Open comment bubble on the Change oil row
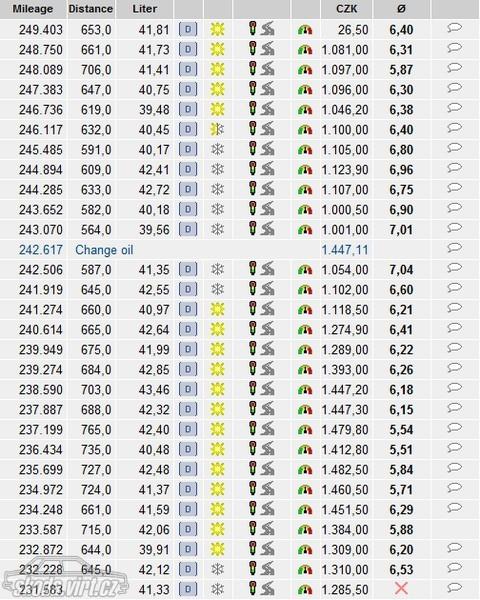 454,249
